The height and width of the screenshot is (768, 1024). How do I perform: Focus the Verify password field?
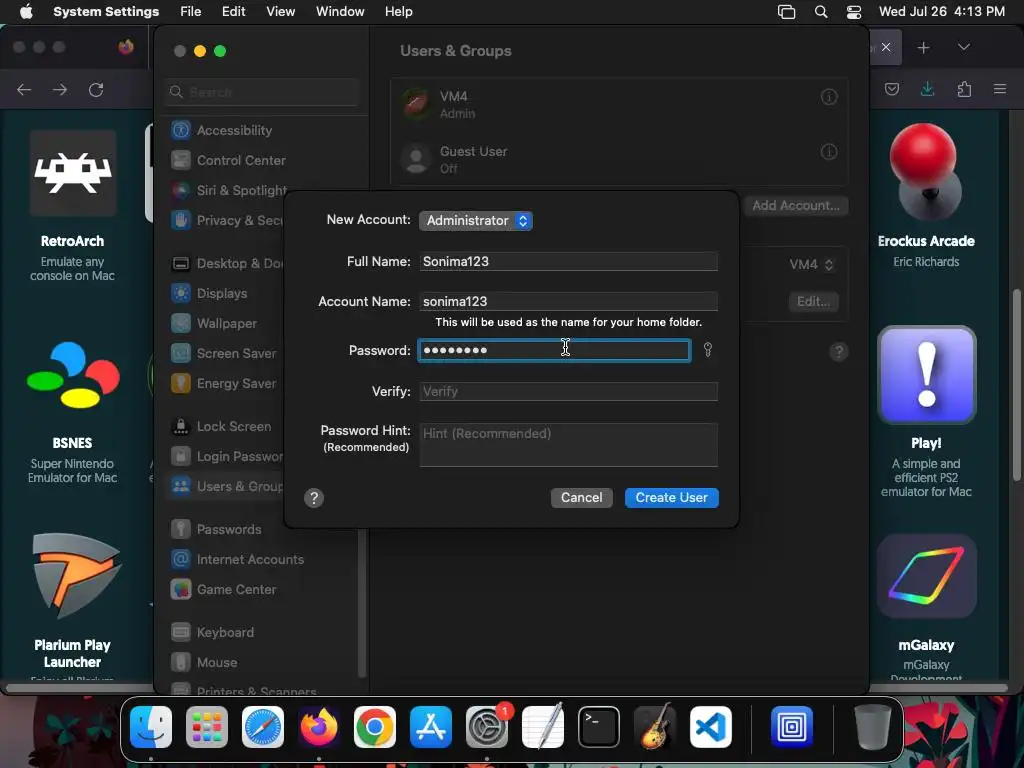pos(568,391)
